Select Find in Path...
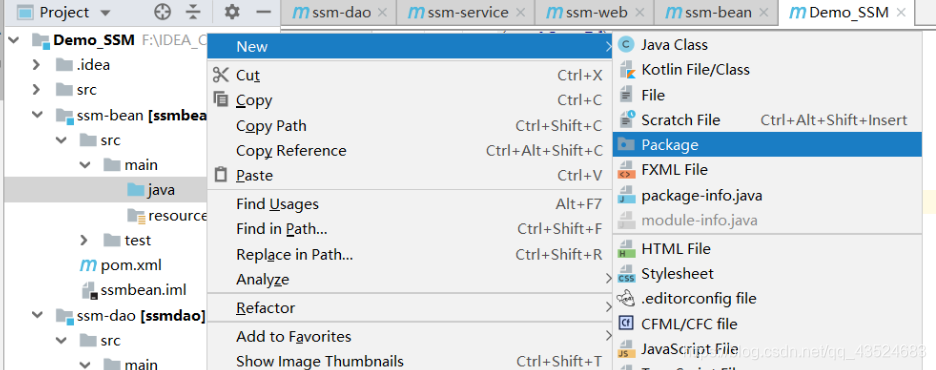The height and width of the screenshot is (370, 936). [410, 229]
